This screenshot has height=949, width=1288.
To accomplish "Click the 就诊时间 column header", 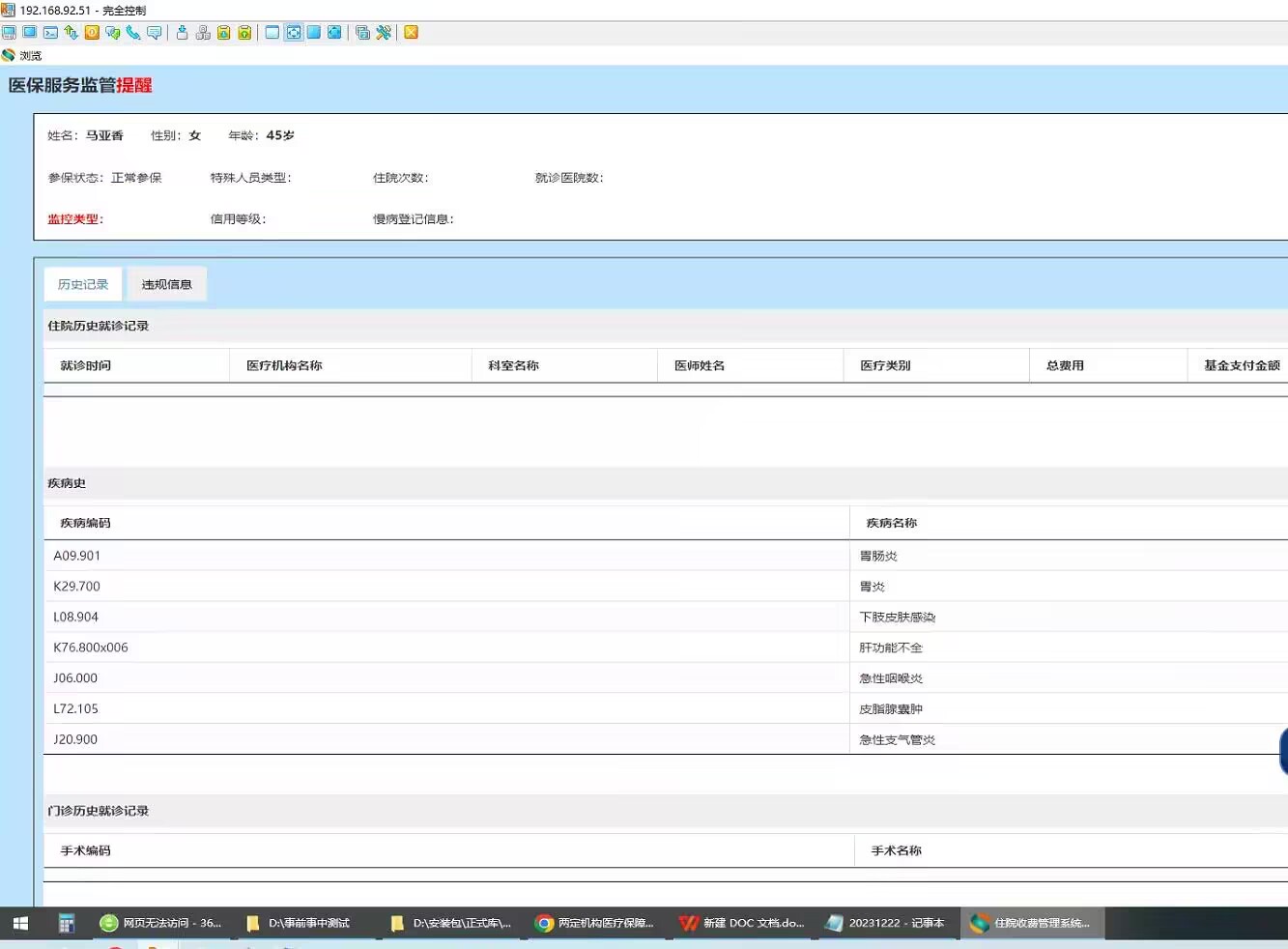I will coord(86,365).
